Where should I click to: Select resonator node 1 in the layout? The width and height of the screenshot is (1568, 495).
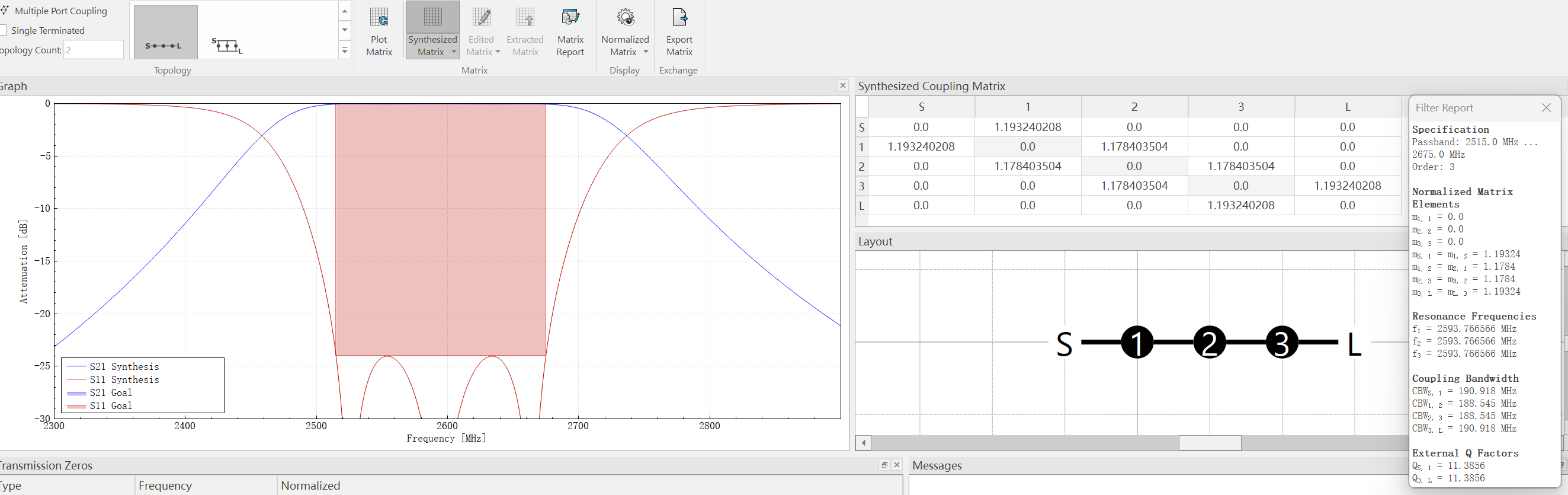coord(1137,342)
